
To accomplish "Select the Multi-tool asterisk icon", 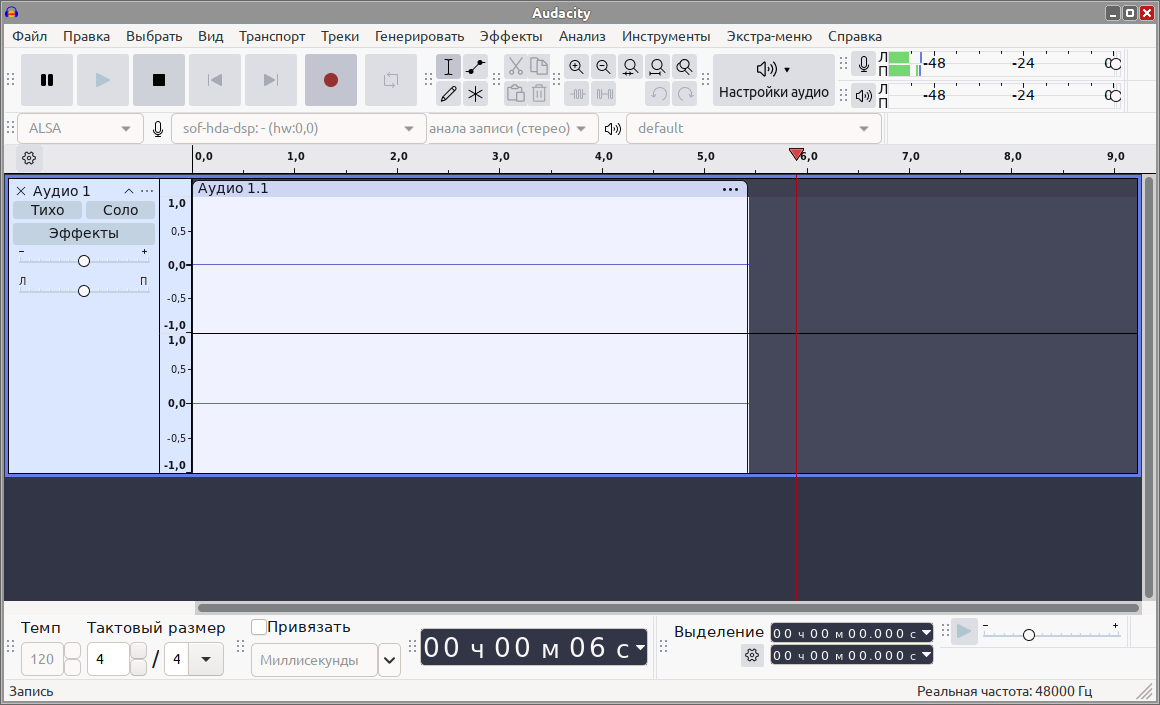I will point(476,94).
